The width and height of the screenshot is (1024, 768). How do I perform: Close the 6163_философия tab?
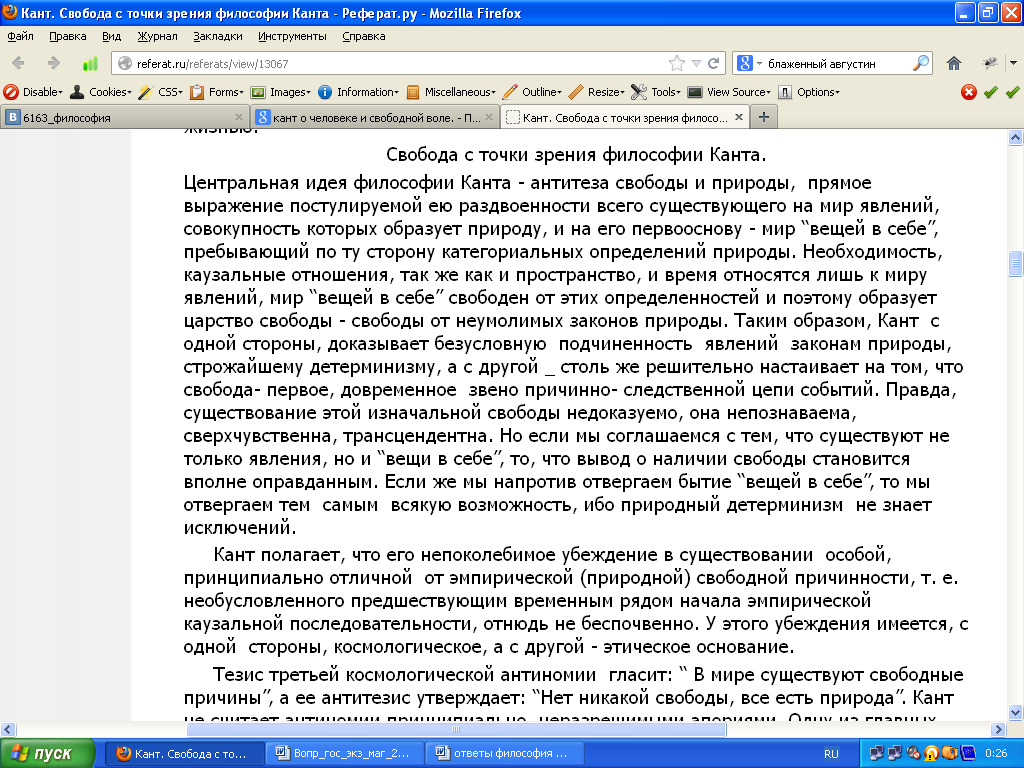[x=239, y=117]
